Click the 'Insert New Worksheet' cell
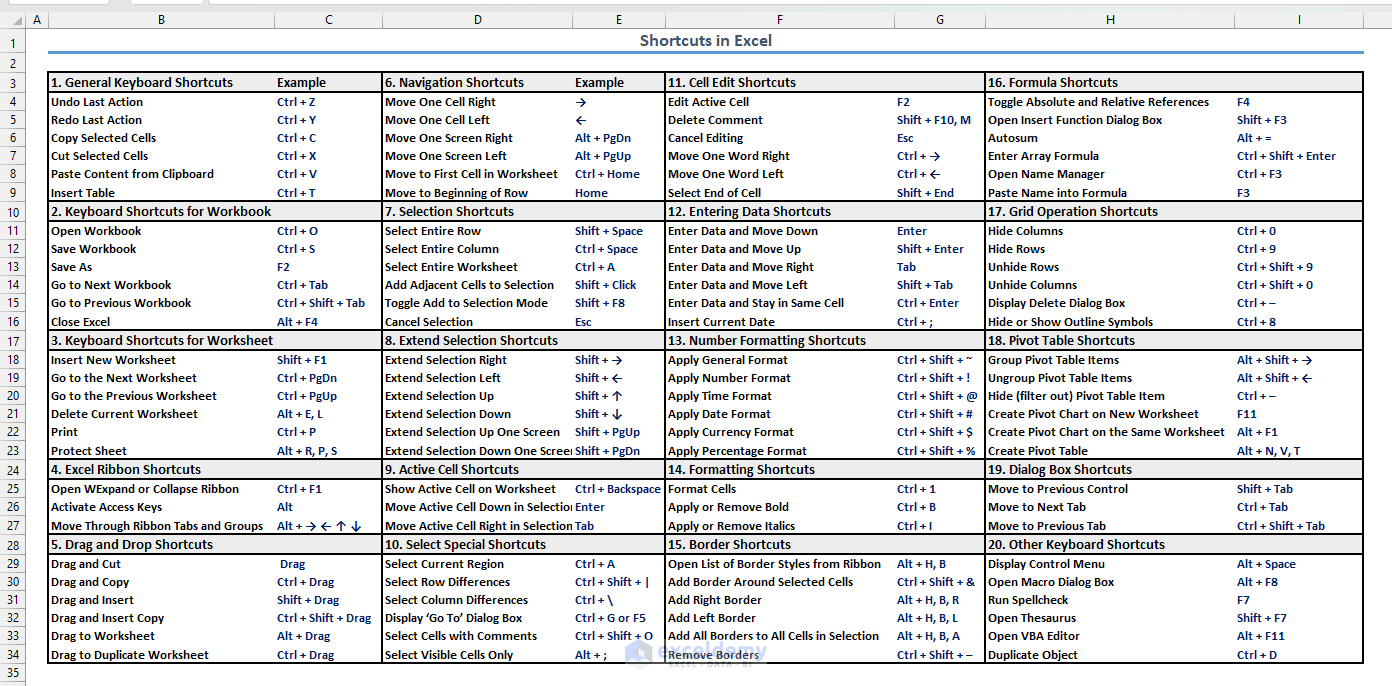 click(x=161, y=360)
